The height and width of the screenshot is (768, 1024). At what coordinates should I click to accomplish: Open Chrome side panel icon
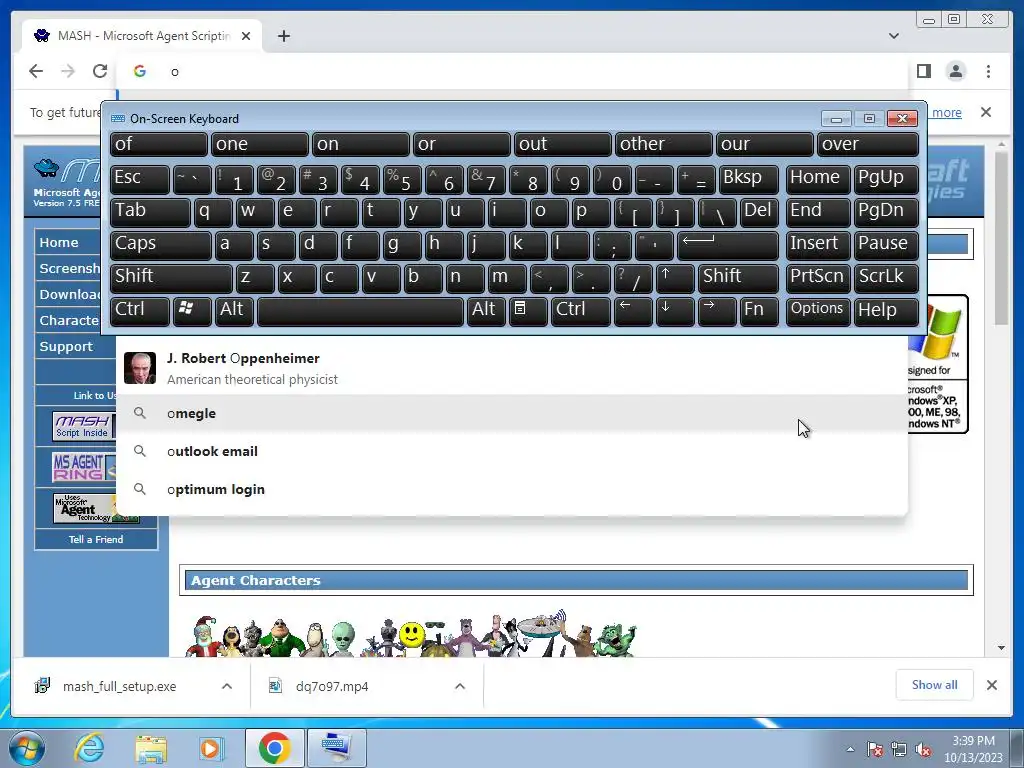click(x=923, y=71)
